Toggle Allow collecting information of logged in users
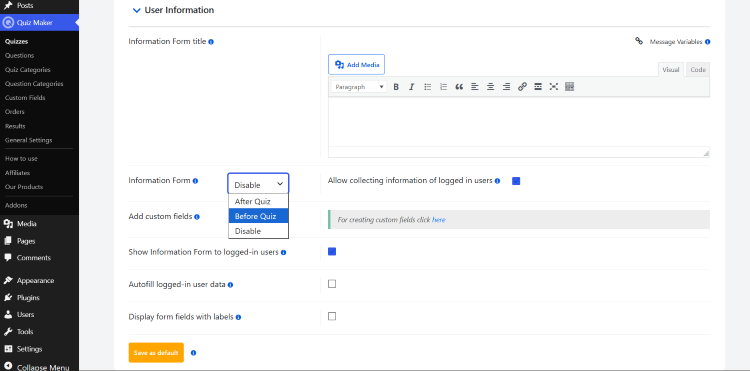 pos(516,181)
